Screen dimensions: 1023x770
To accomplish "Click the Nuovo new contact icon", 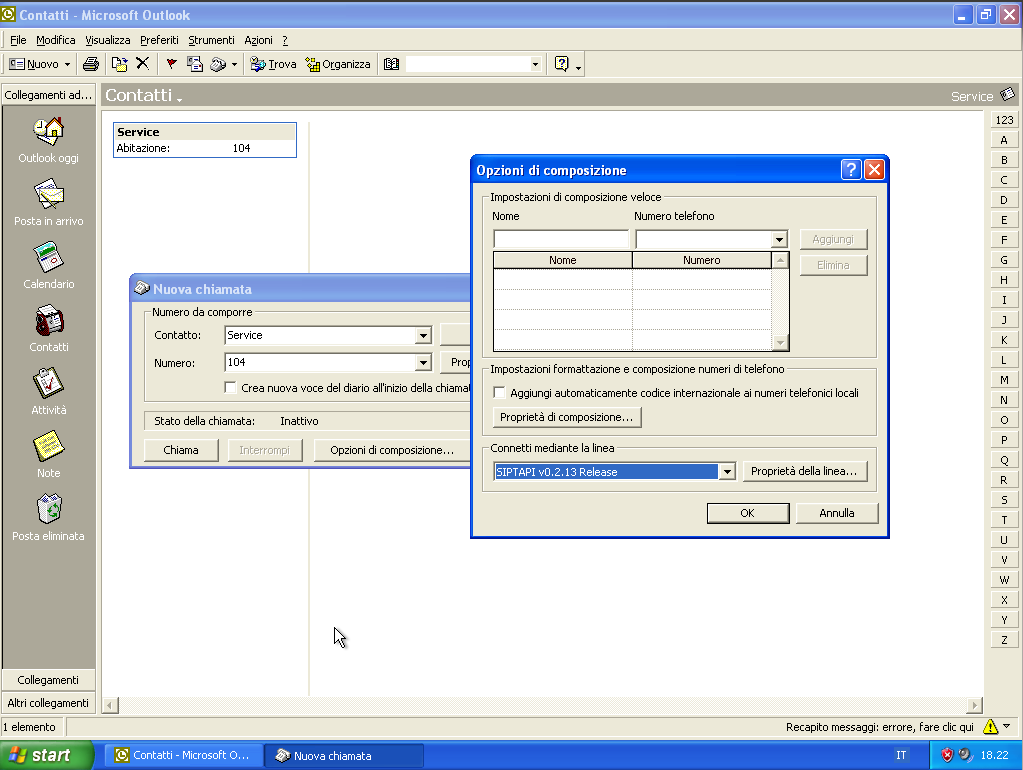I will click(16, 64).
